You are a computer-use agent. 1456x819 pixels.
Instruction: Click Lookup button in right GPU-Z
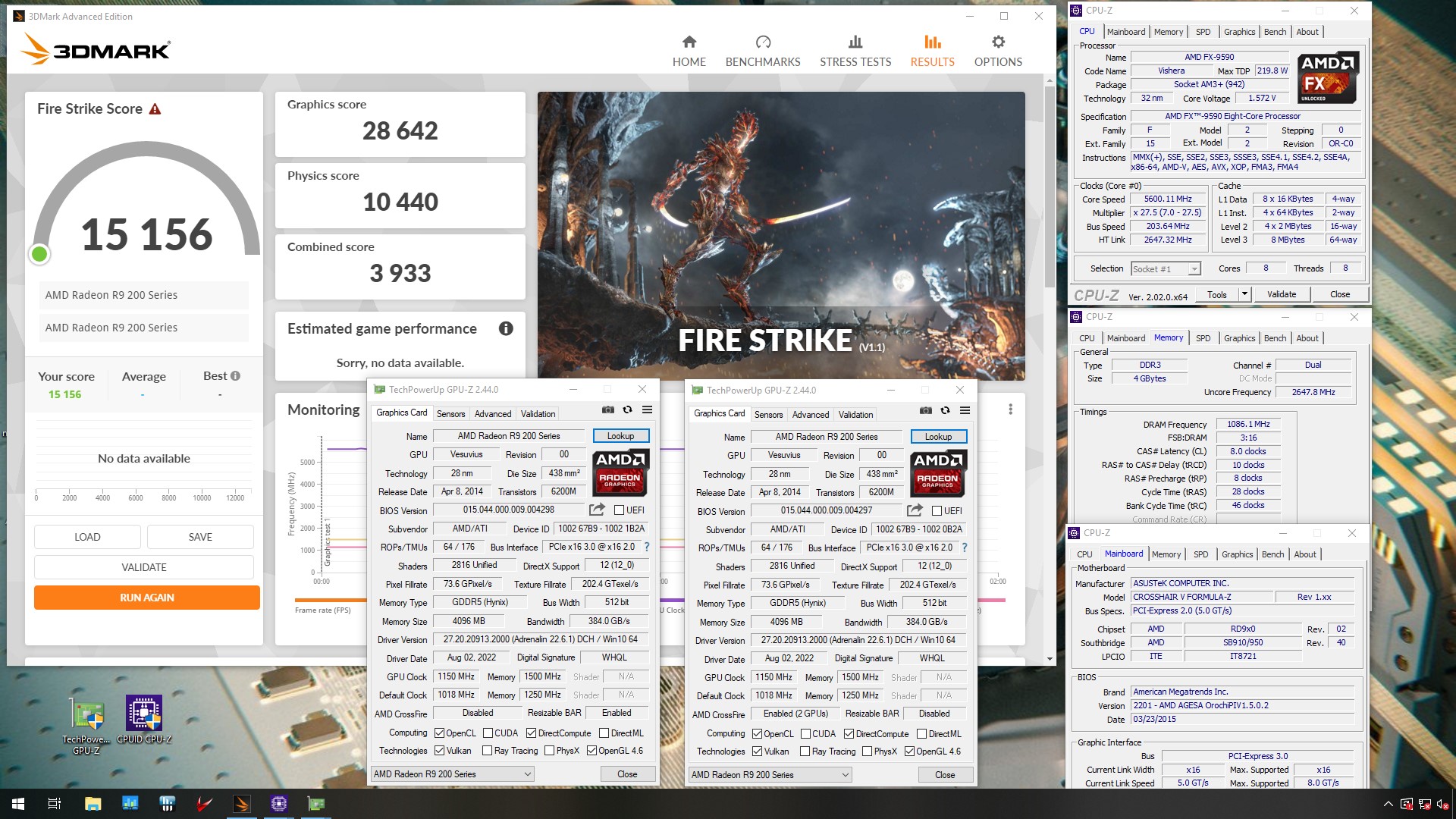tap(938, 437)
